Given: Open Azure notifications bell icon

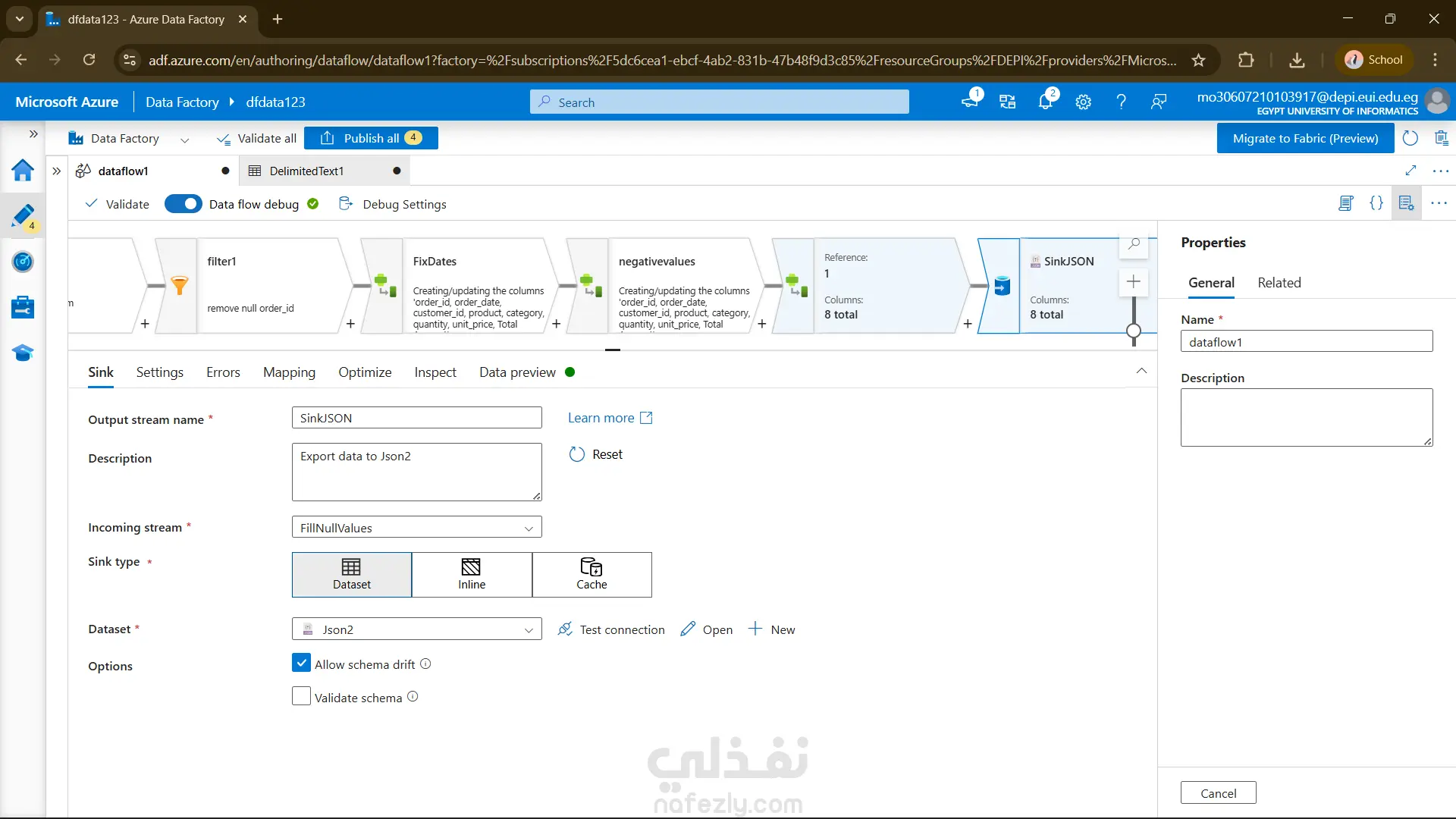Looking at the screenshot, I should (x=1045, y=102).
